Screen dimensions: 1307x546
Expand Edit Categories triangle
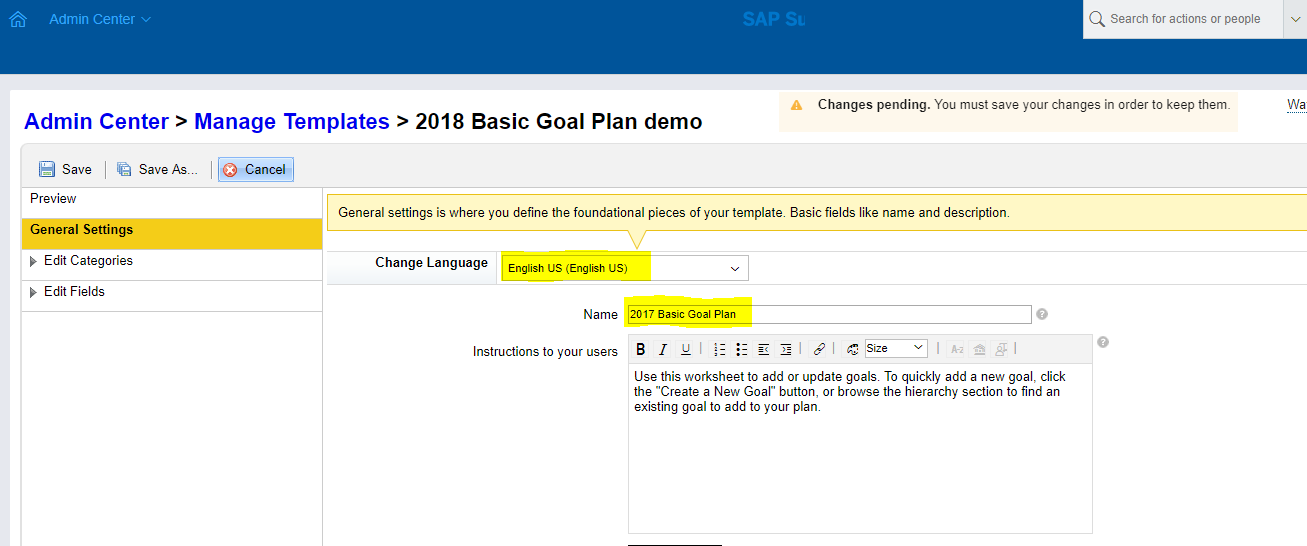tap(34, 262)
